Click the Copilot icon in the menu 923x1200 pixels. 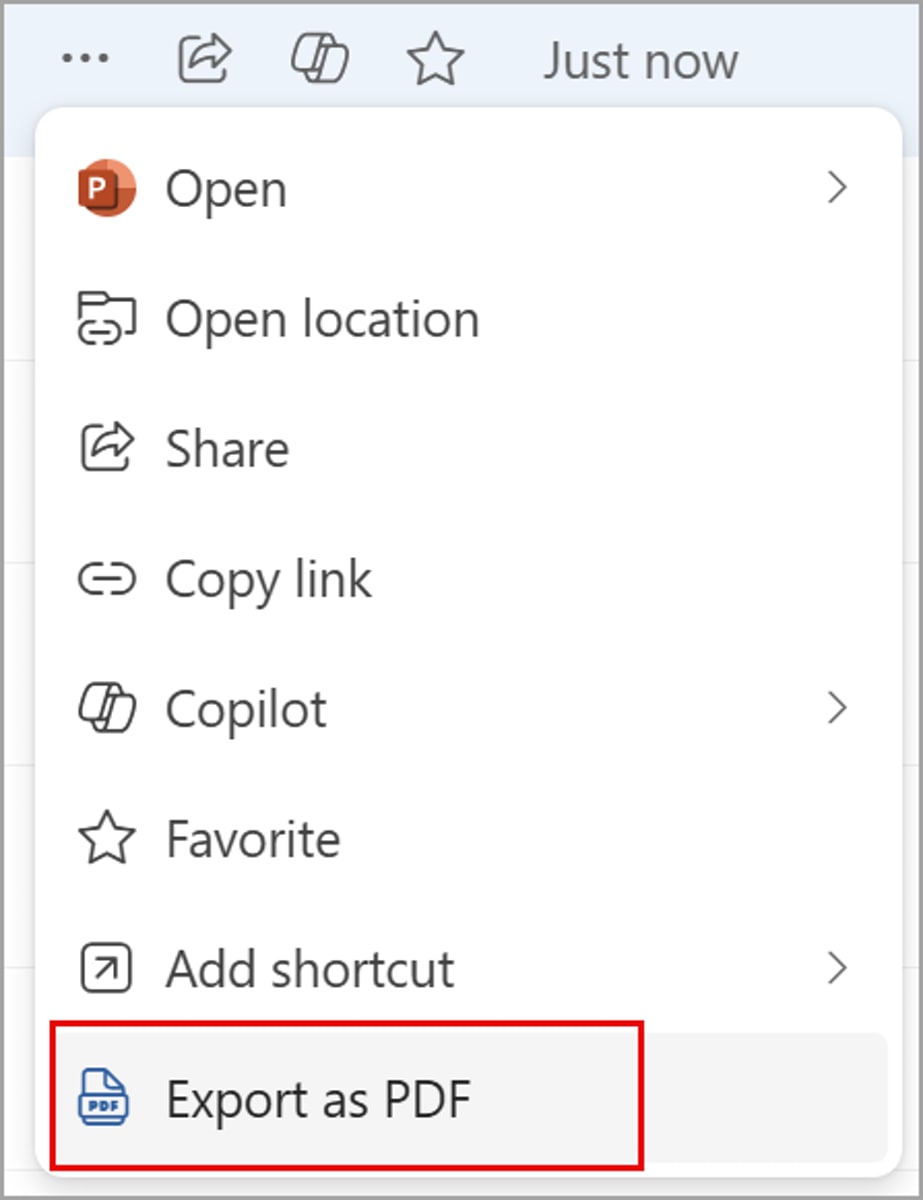tap(106, 709)
